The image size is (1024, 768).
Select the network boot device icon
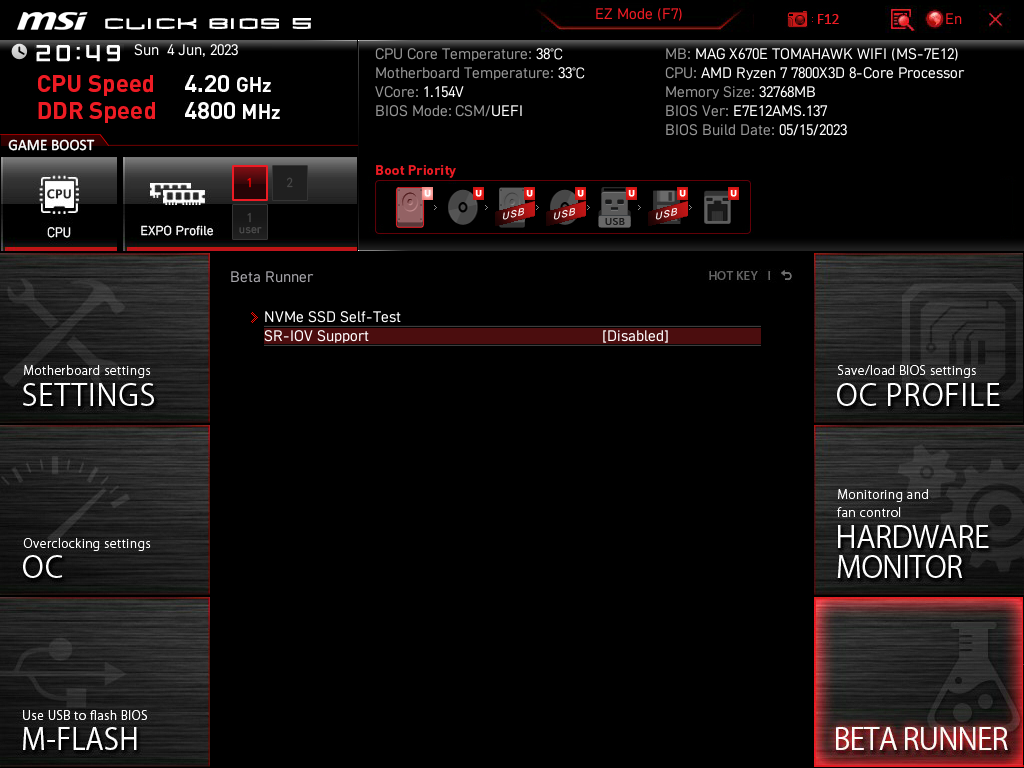coord(717,208)
